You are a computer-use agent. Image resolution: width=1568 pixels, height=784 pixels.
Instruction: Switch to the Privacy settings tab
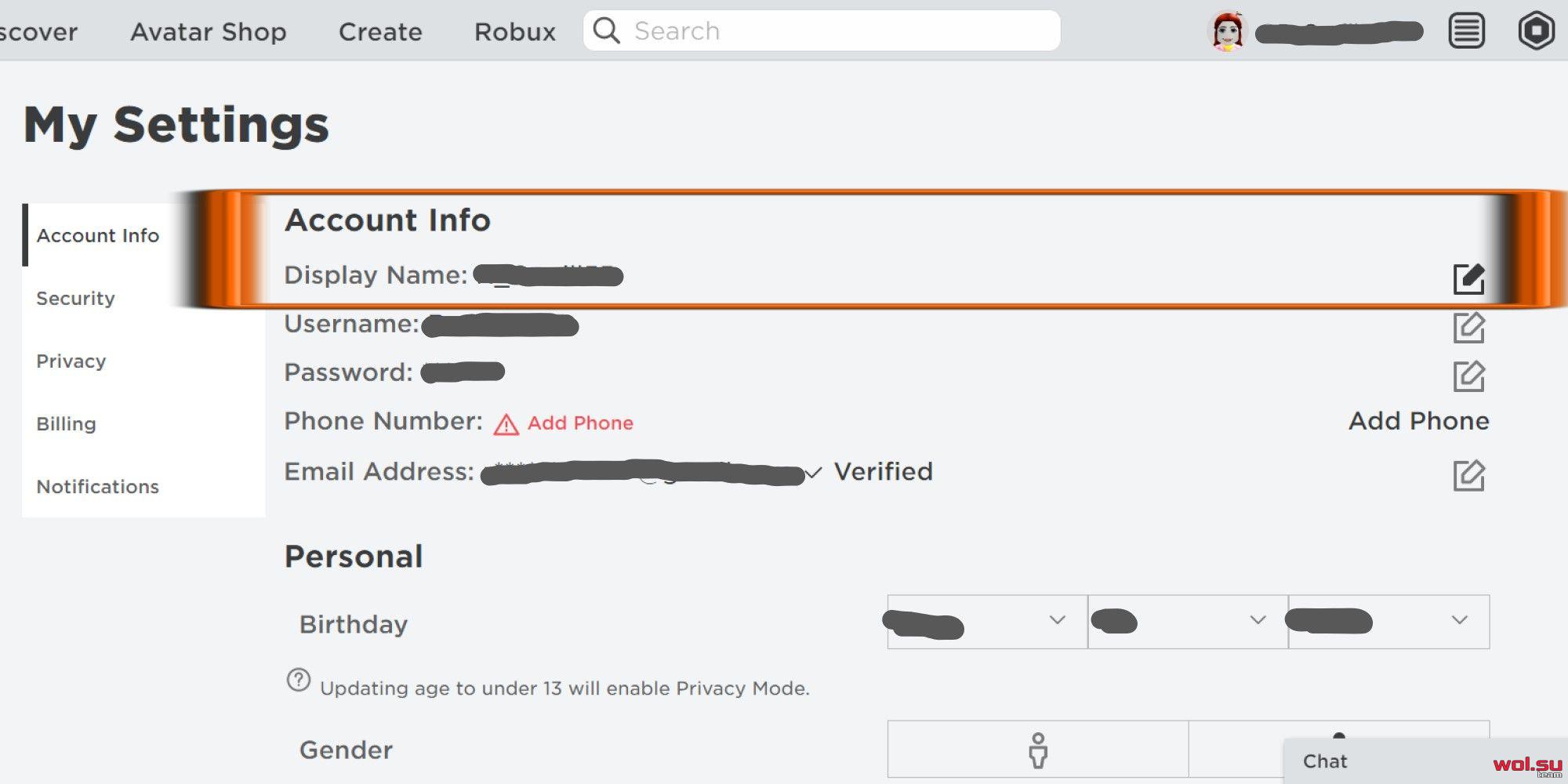tap(71, 361)
